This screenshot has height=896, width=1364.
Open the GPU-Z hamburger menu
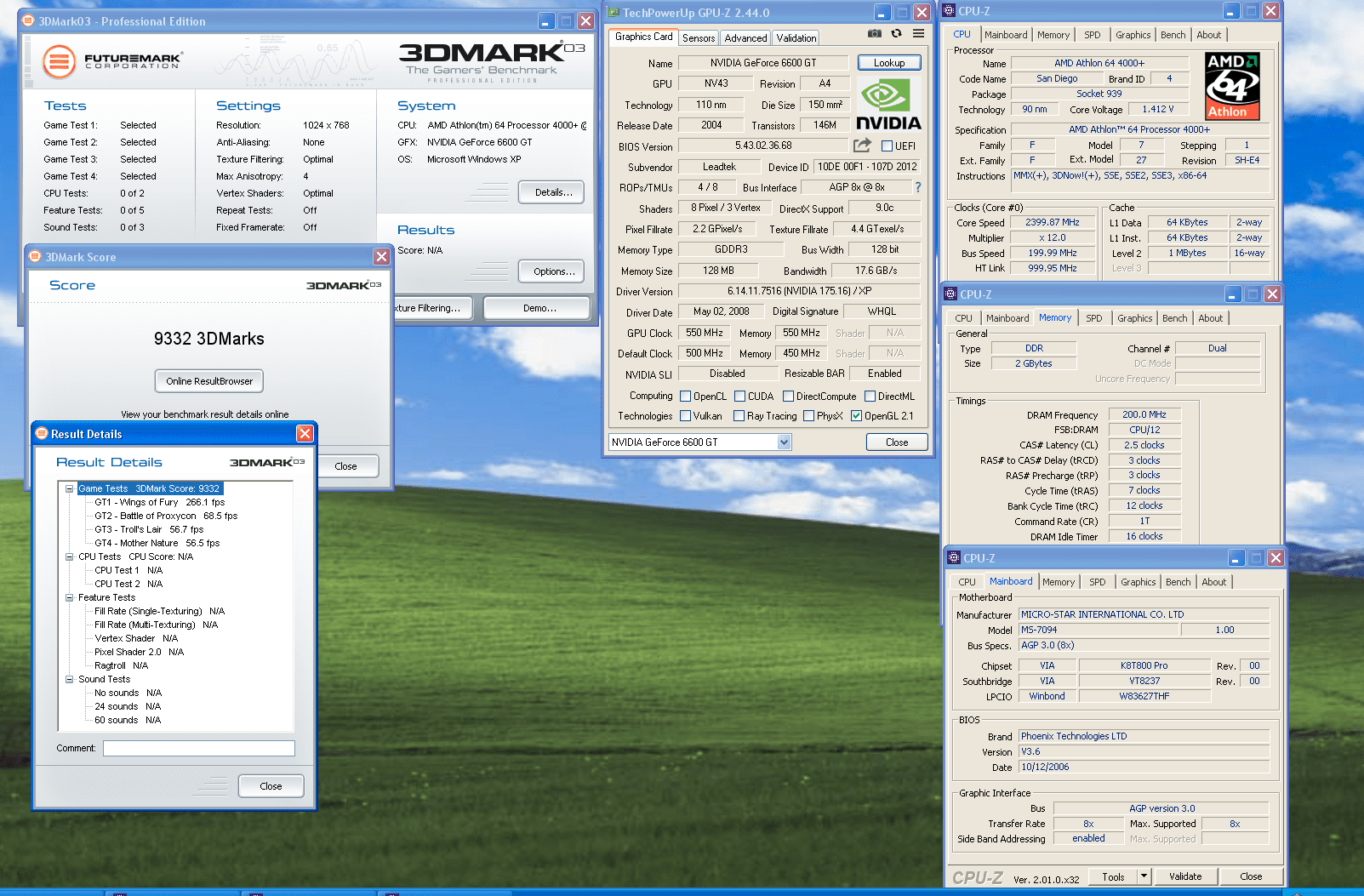(918, 34)
